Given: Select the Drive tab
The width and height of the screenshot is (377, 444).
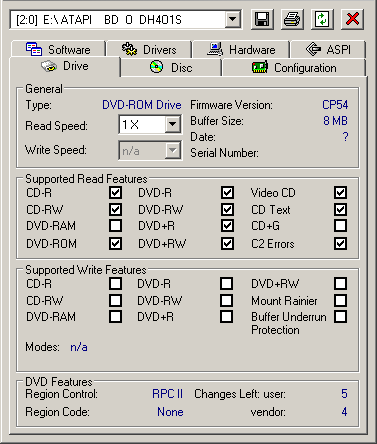Looking at the screenshot, I should (65, 66).
